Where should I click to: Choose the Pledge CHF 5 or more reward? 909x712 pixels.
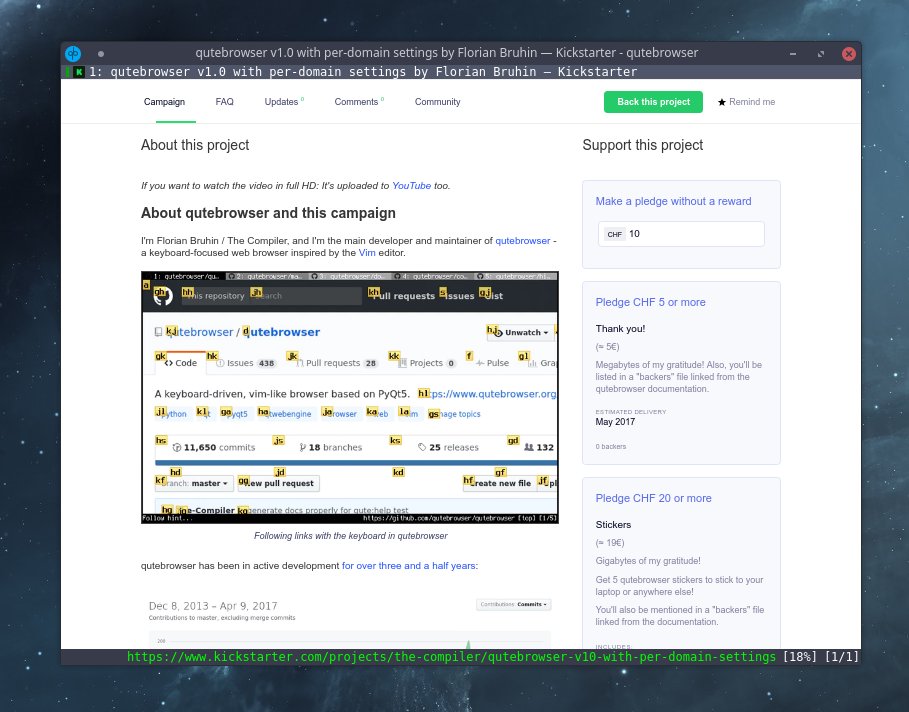click(x=650, y=302)
